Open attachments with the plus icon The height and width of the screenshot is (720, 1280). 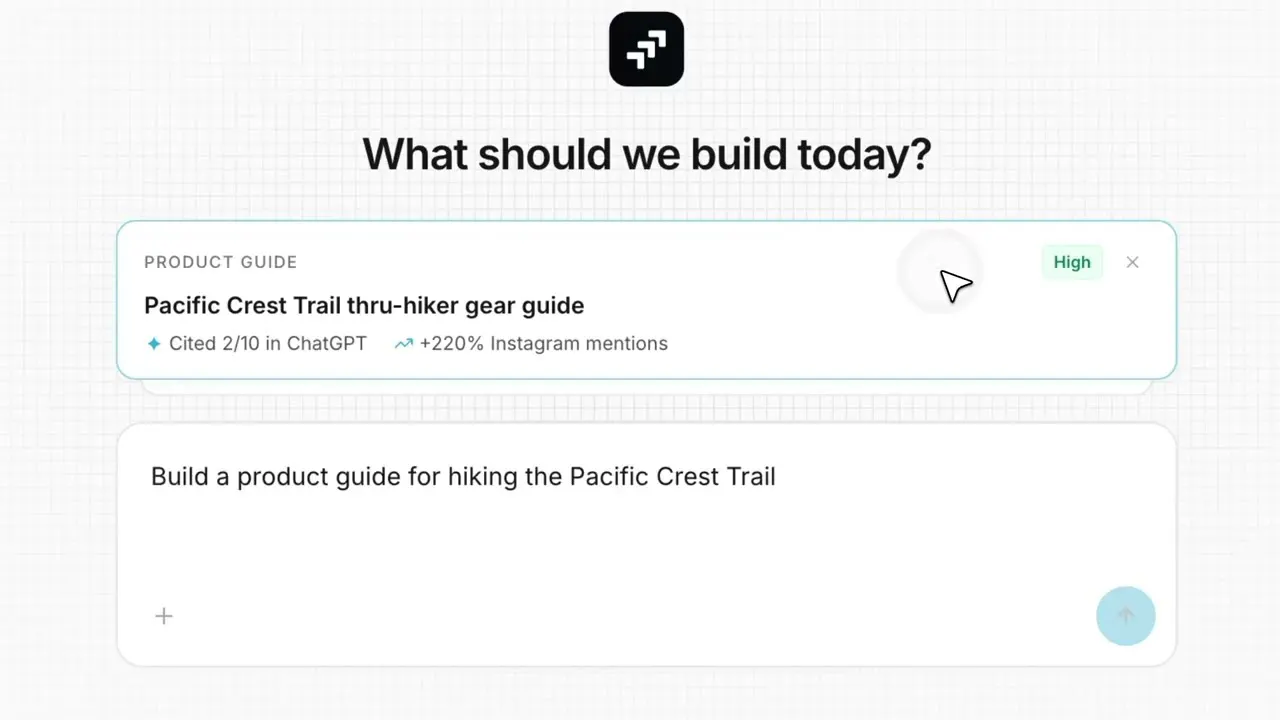164,616
